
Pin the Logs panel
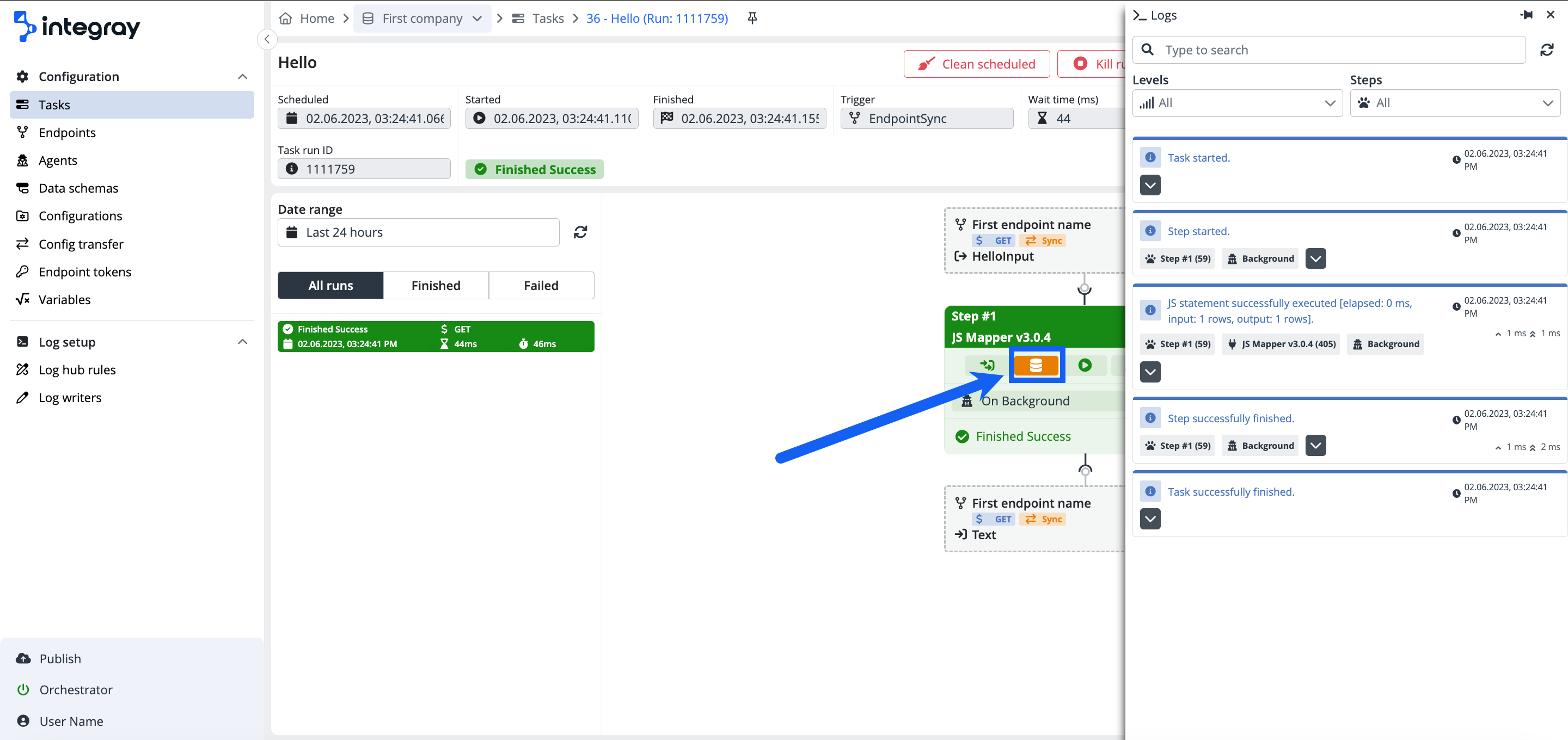click(x=1527, y=14)
